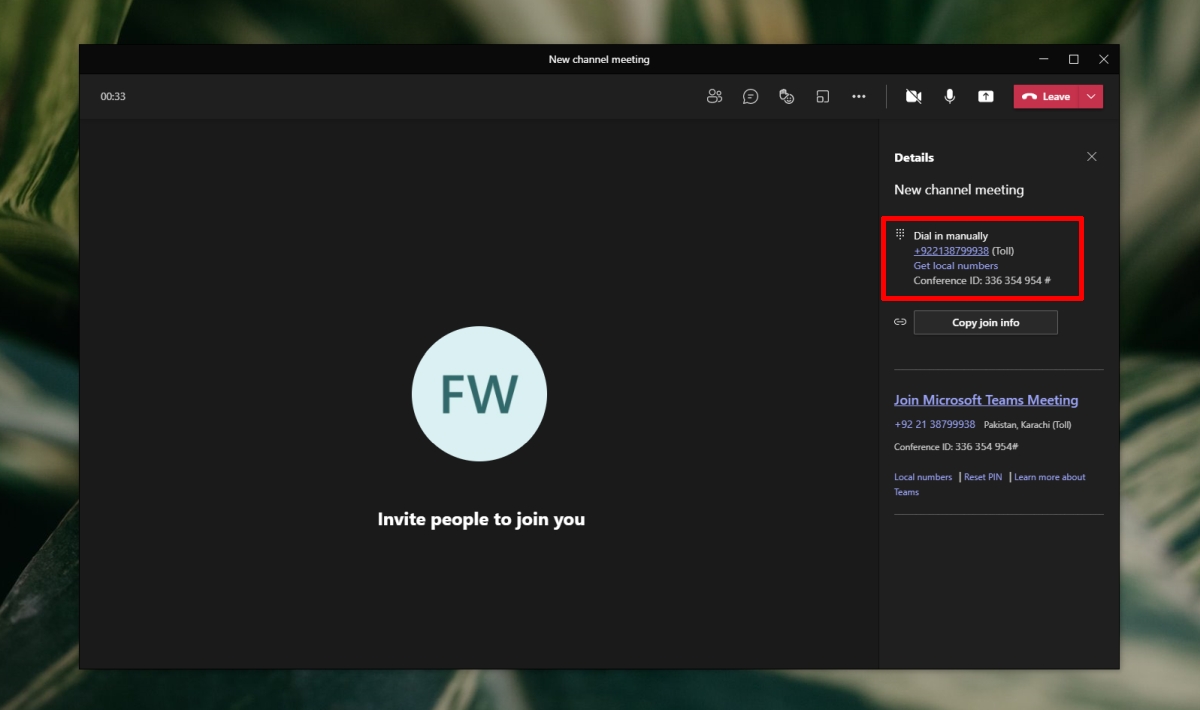Open Get local numbers link
Viewport: 1200px width, 710px height.
tap(956, 266)
